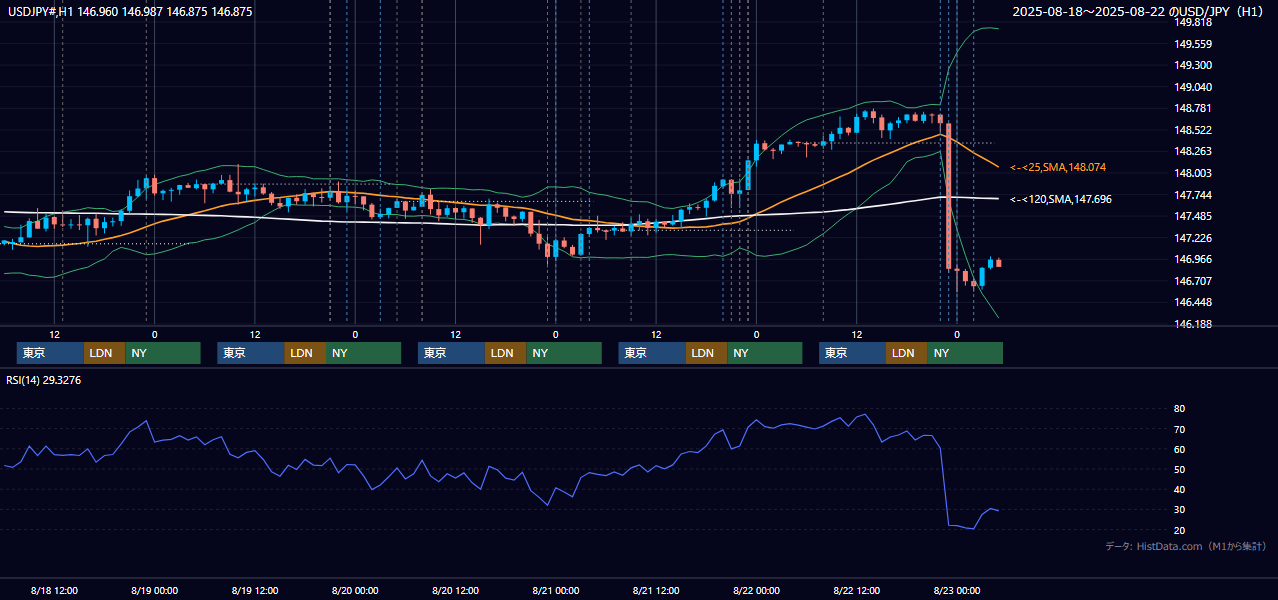
Task: Click the NY session box for 8/22
Action: (x=965, y=353)
